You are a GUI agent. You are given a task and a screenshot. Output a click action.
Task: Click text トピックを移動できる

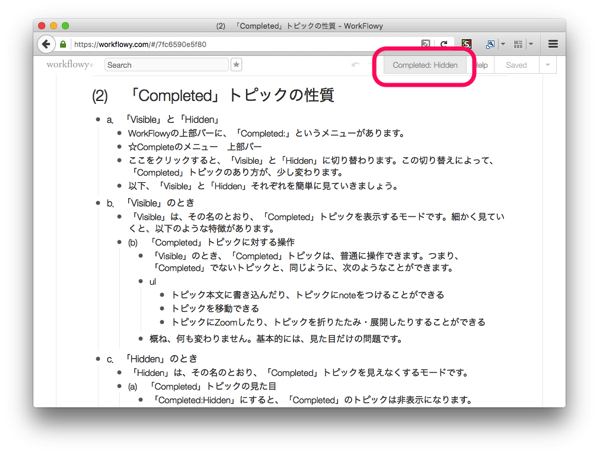click(x=215, y=308)
